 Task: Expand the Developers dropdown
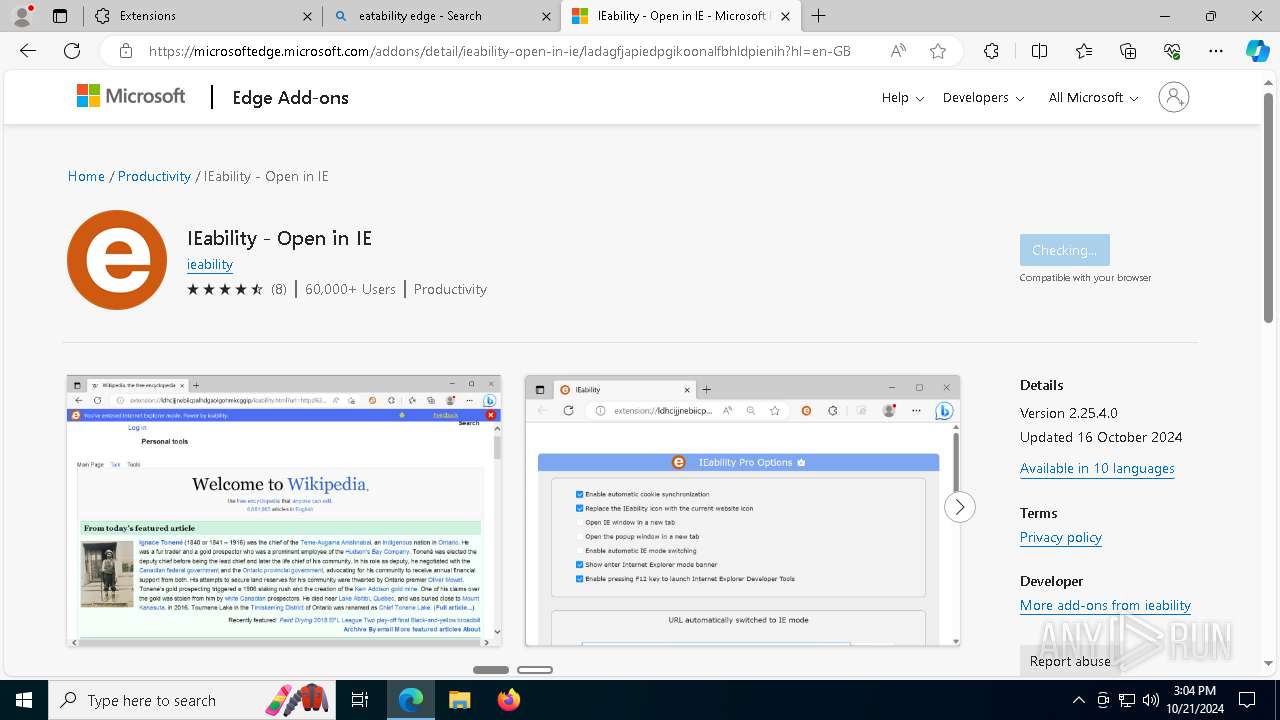983,97
